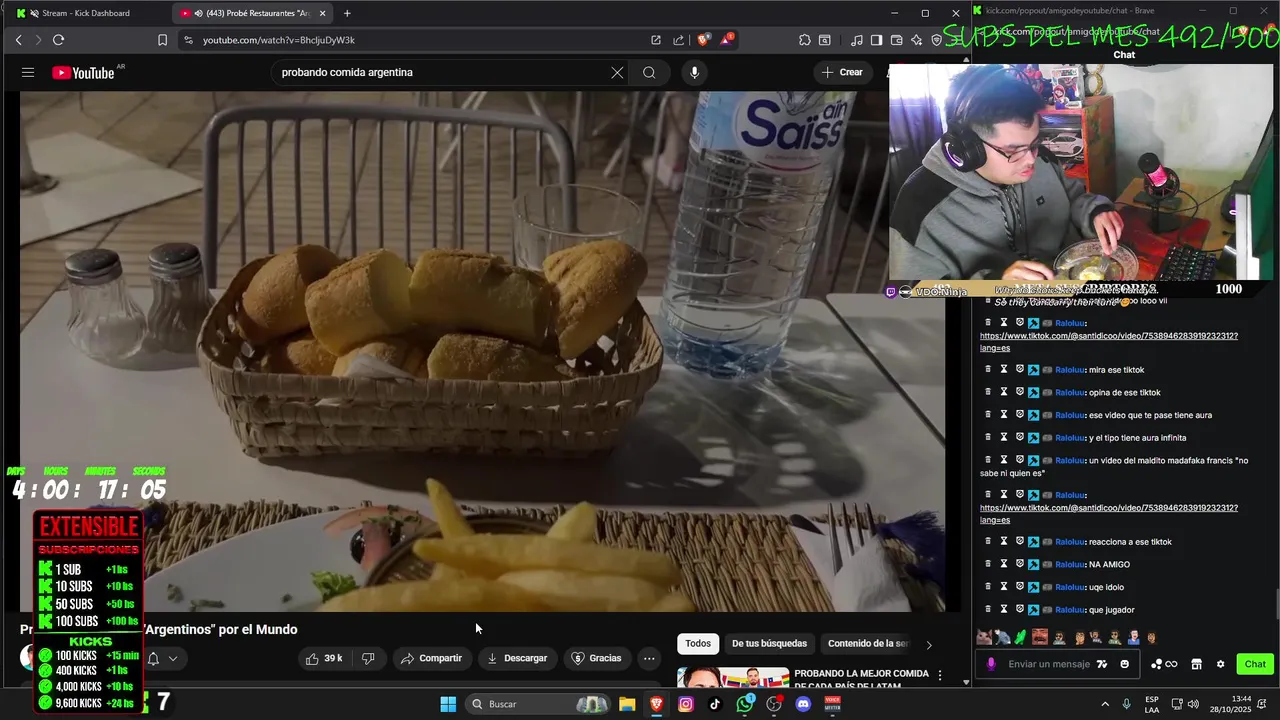1280x720 pixels.
Task: Click the Gracias thanks button
Action: click(x=596, y=658)
